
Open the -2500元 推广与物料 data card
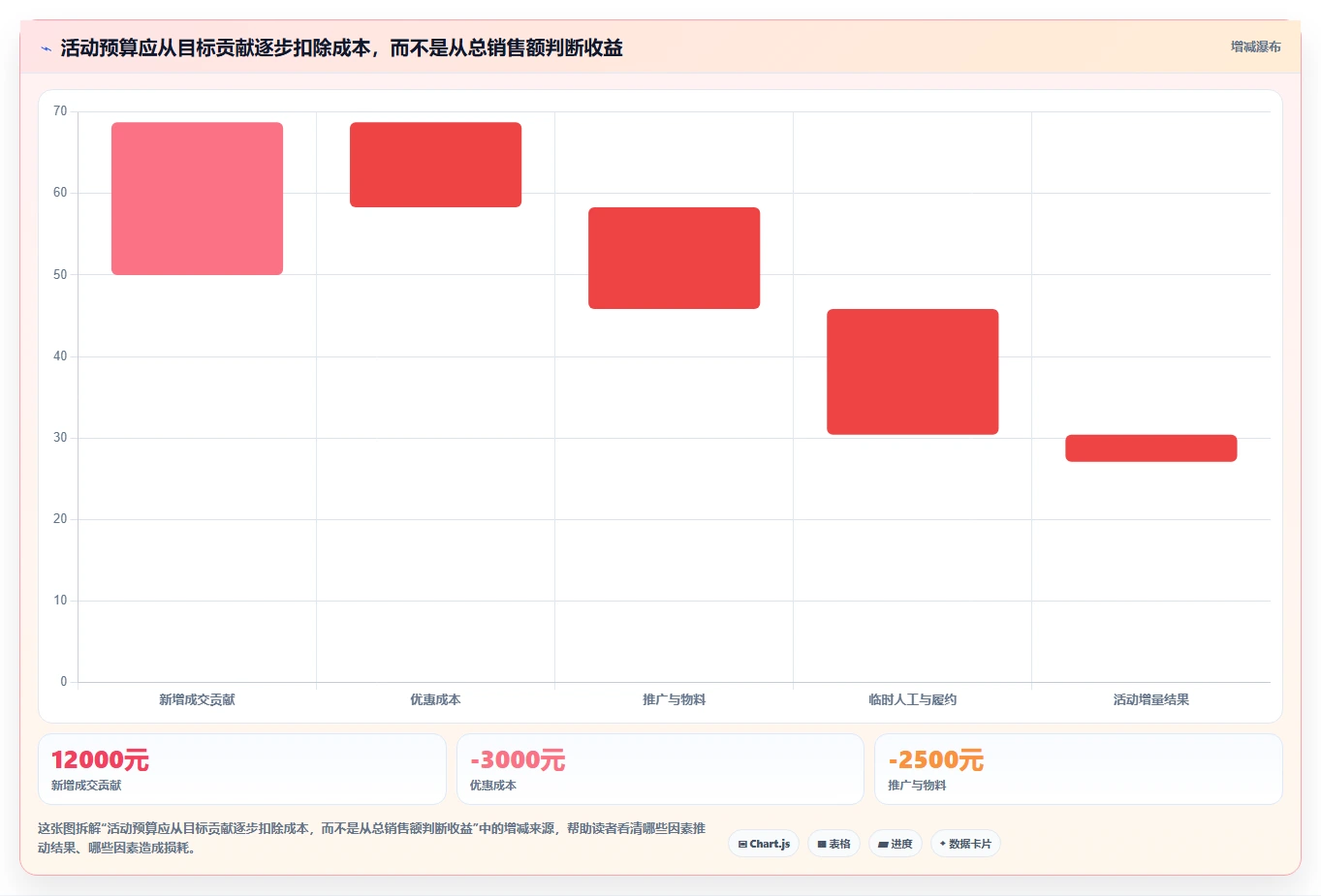tap(1079, 769)
